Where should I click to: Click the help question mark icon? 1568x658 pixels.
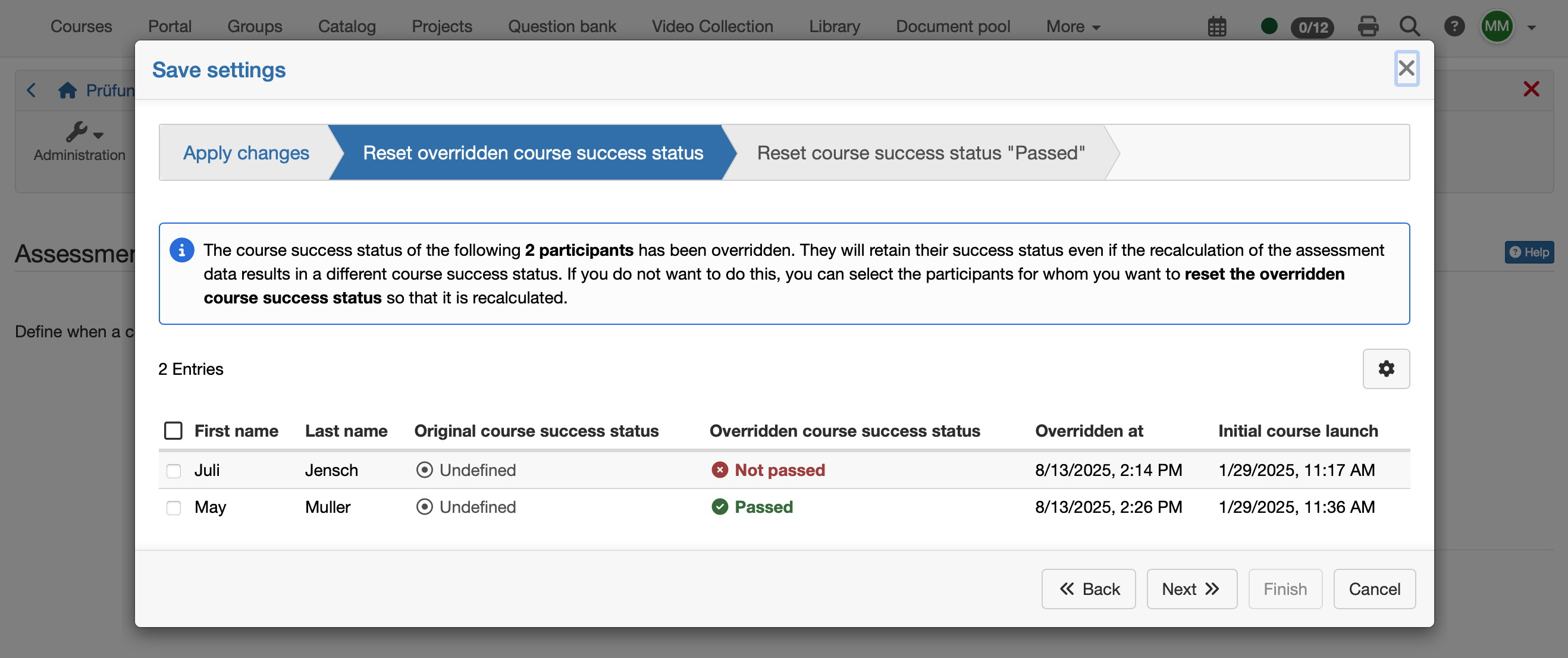coord(1455,26)
